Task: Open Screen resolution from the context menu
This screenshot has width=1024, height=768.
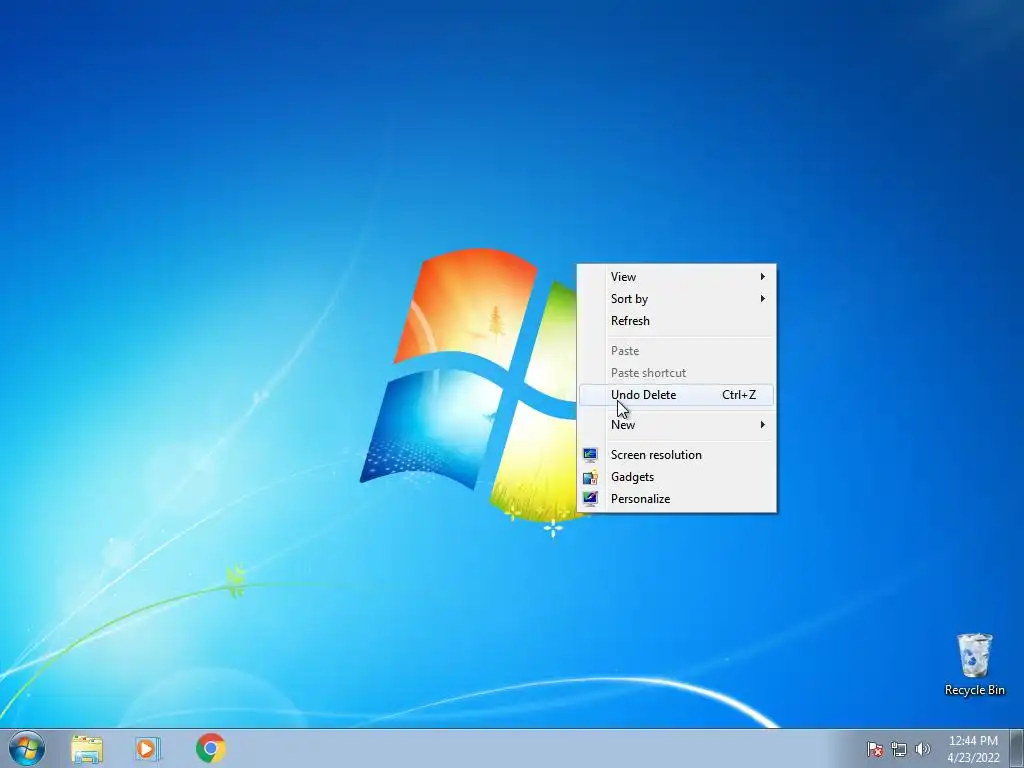Action: (x=677, y=455)
